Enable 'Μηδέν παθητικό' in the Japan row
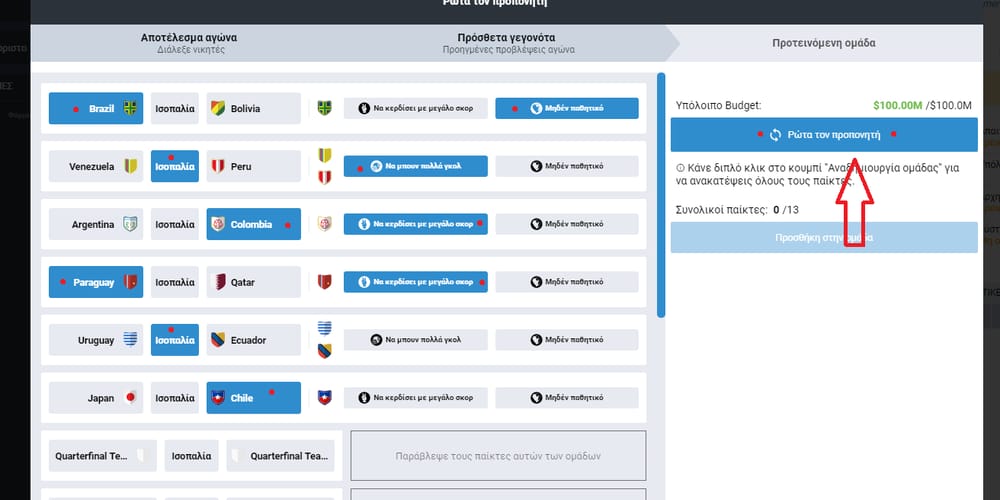This screenshot has width=1000, height=500. [567, 398]
